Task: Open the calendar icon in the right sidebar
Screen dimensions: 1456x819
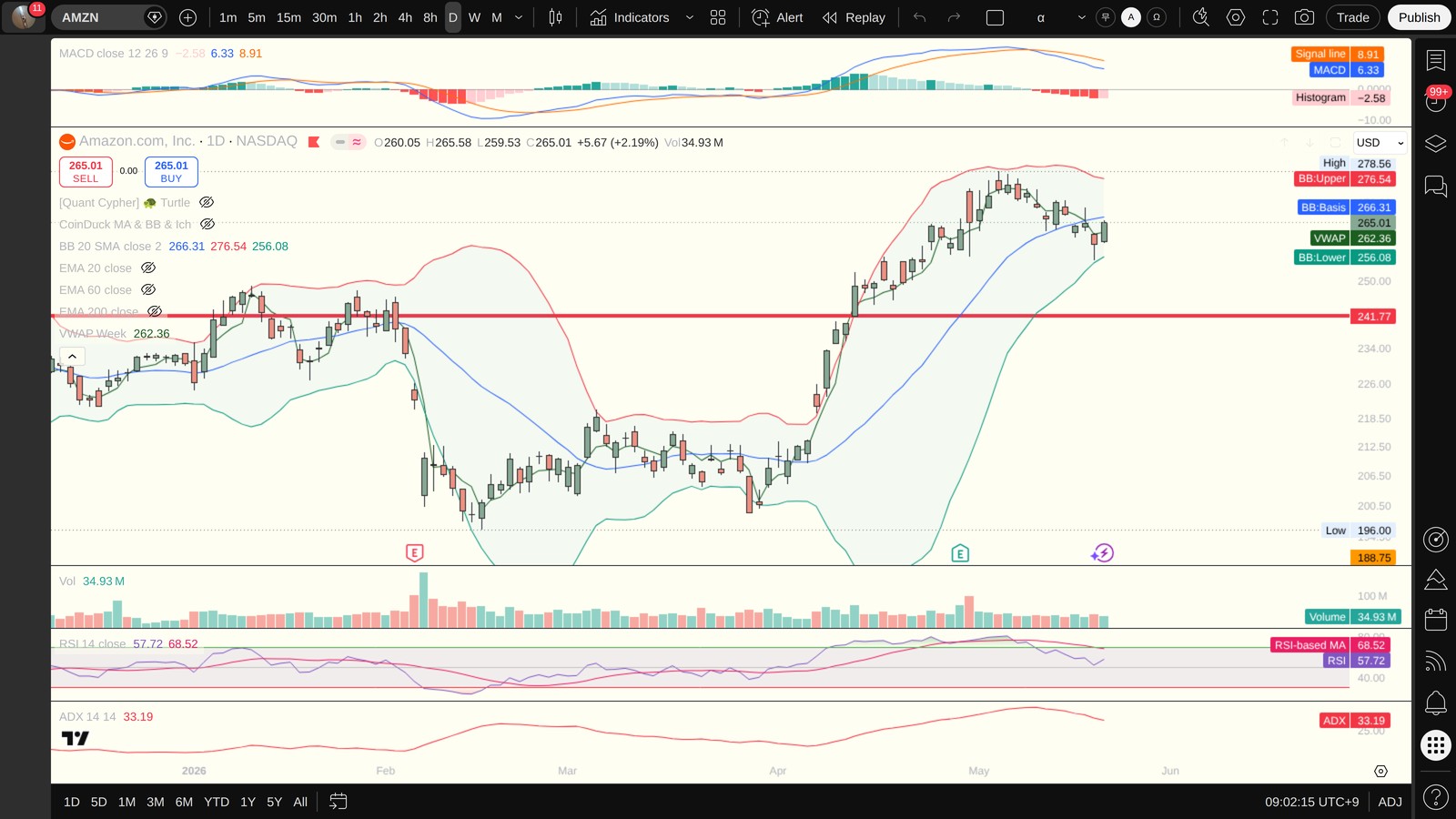Action: 1436,620
